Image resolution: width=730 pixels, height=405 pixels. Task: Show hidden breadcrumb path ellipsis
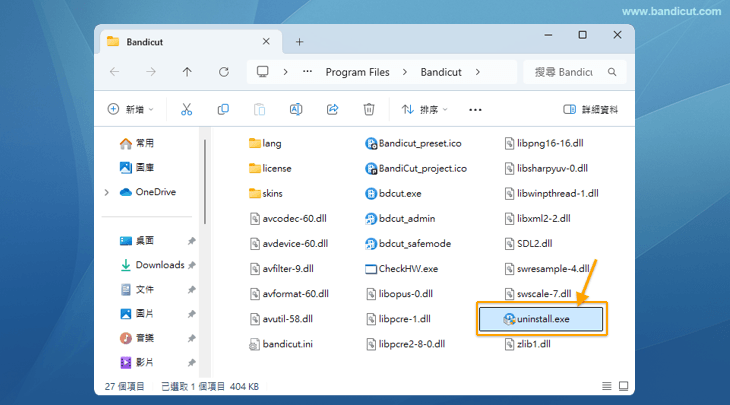(307, 72)
